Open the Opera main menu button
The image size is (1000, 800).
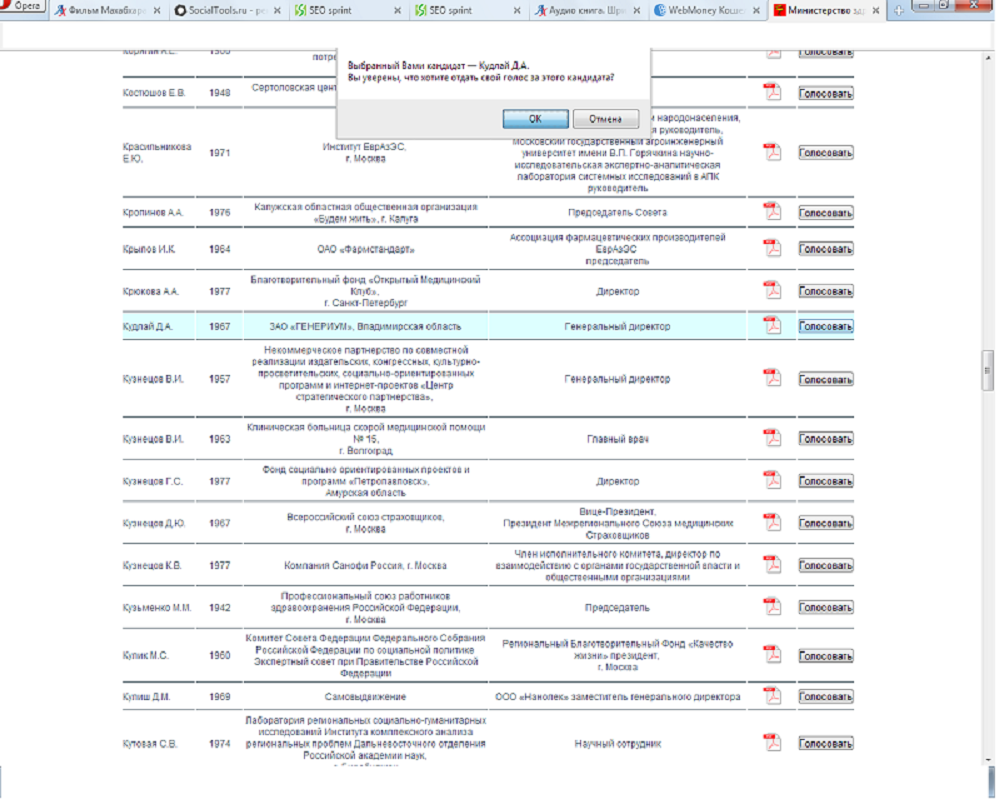click(22, 6)
